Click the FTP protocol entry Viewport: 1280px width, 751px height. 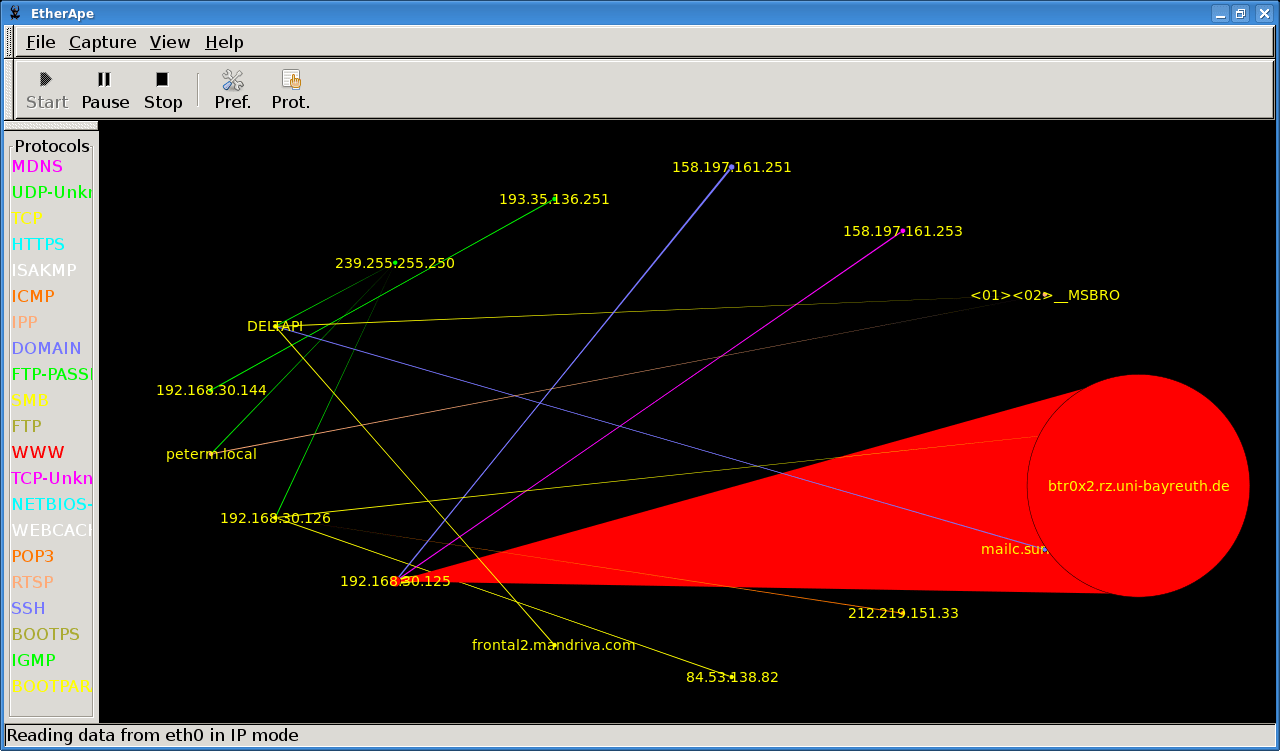[x=27, y=426]
